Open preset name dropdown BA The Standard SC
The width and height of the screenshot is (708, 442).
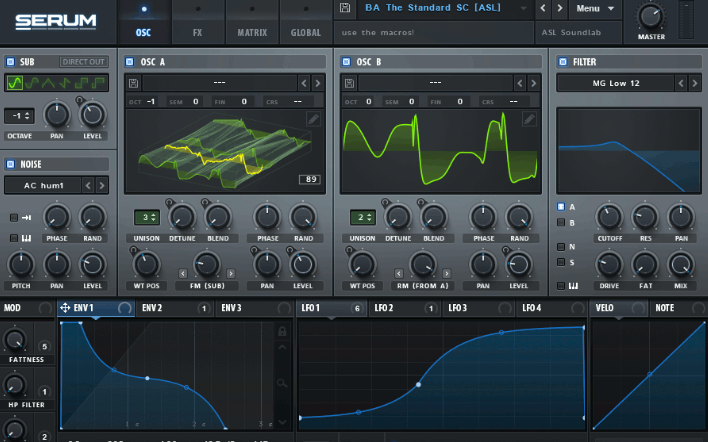pyautogui.click(x=444, y=8)
